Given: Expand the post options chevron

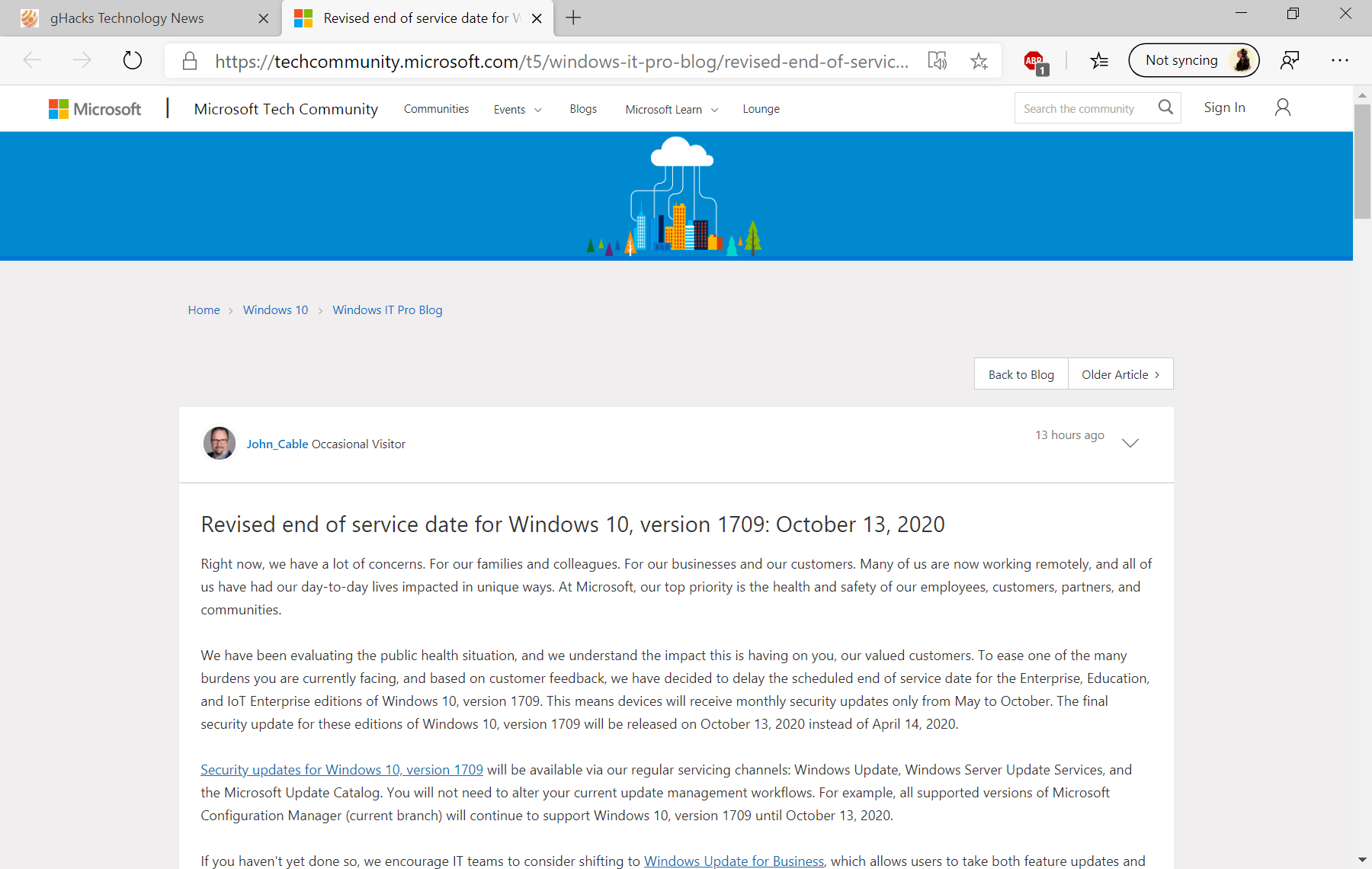Looking at the screenshot, I should (1130, 443).
